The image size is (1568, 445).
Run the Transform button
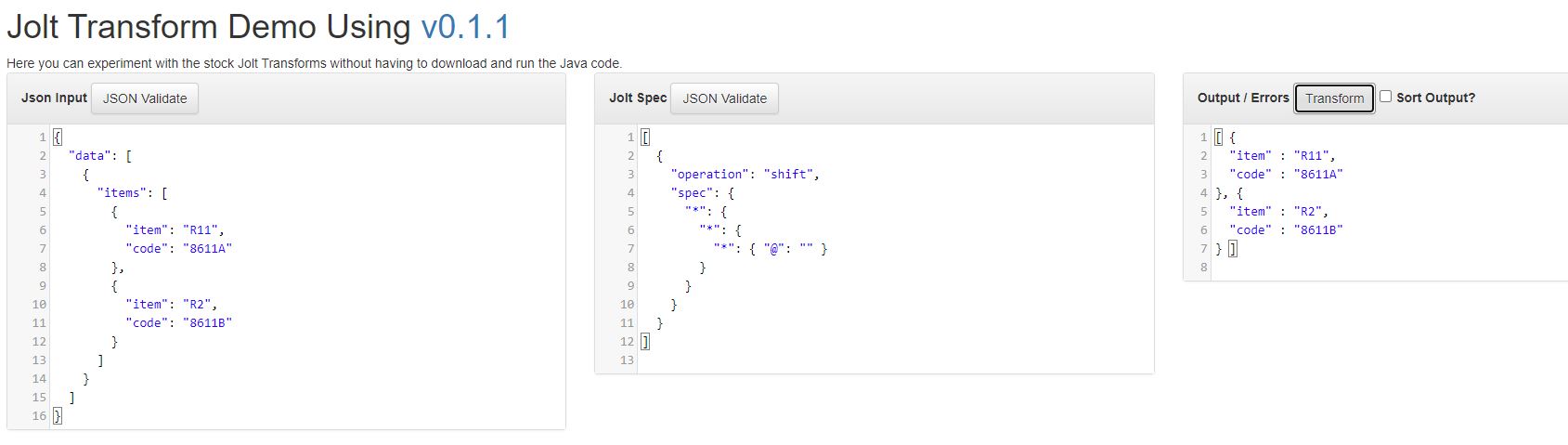coord(1334,98)
